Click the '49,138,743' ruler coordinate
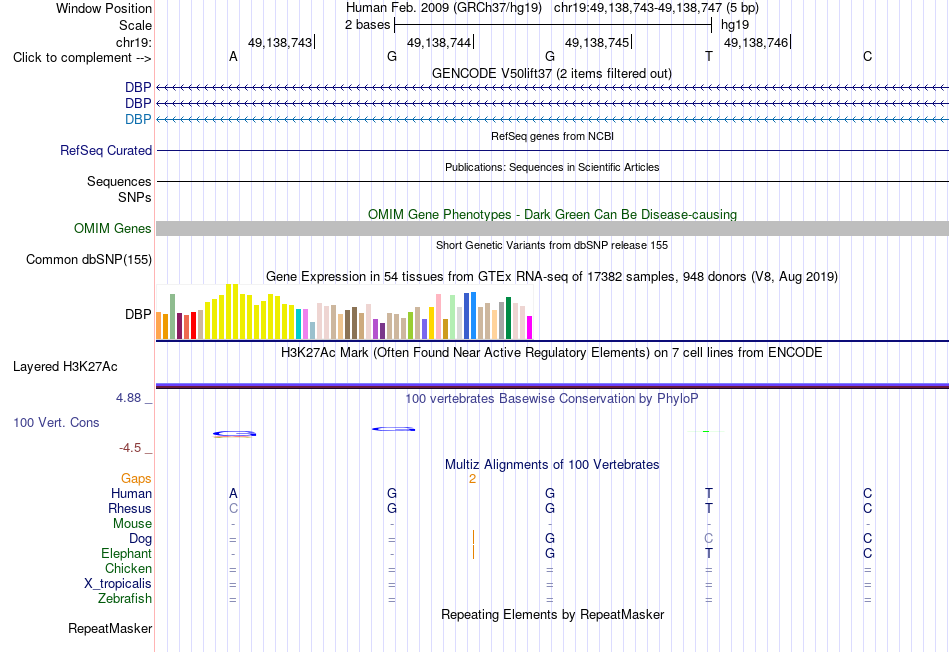The height and width of the screenshot is (652, 950). pos(280,42)
